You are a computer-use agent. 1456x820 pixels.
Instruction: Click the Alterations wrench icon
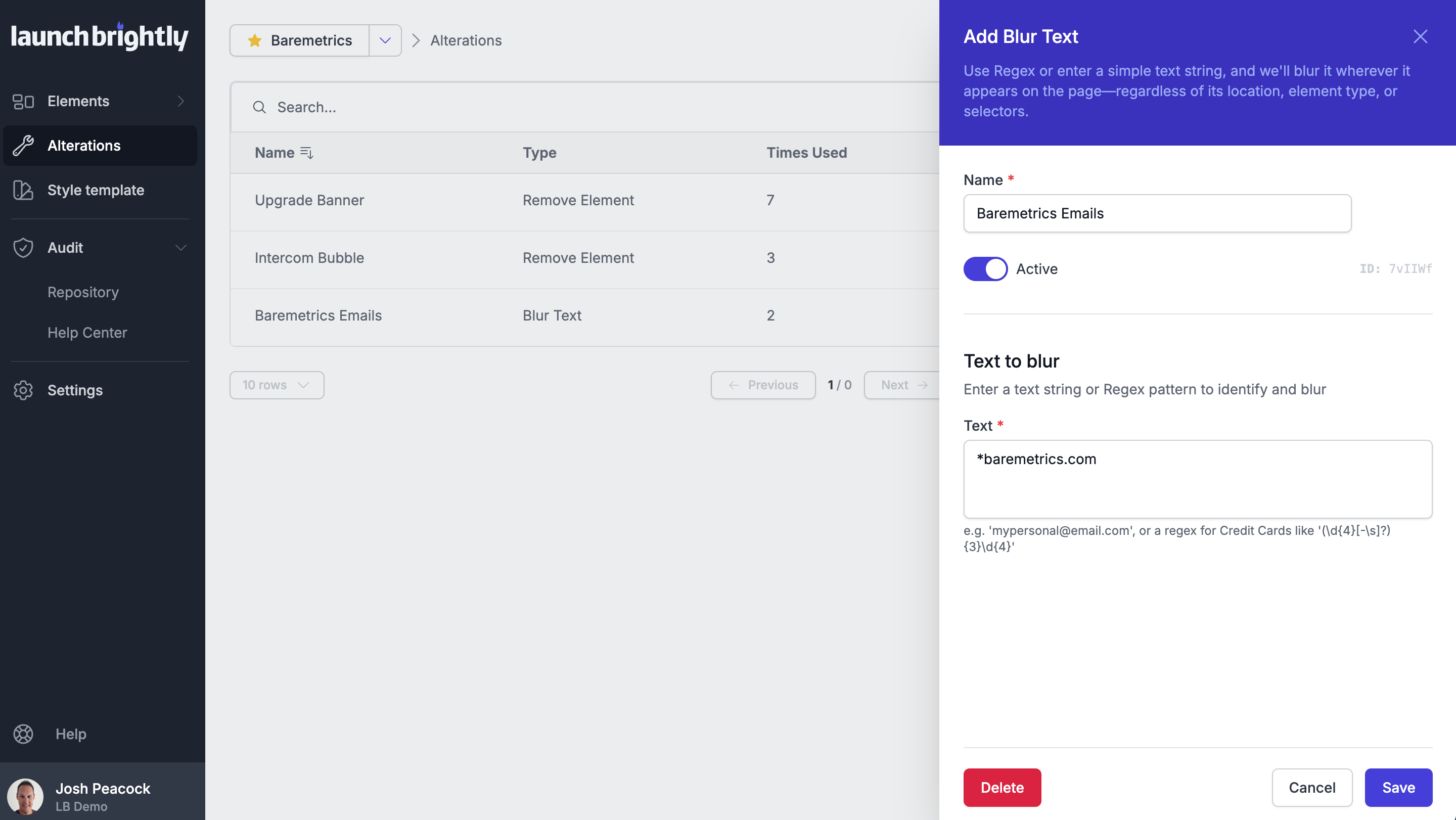[23, 145]
